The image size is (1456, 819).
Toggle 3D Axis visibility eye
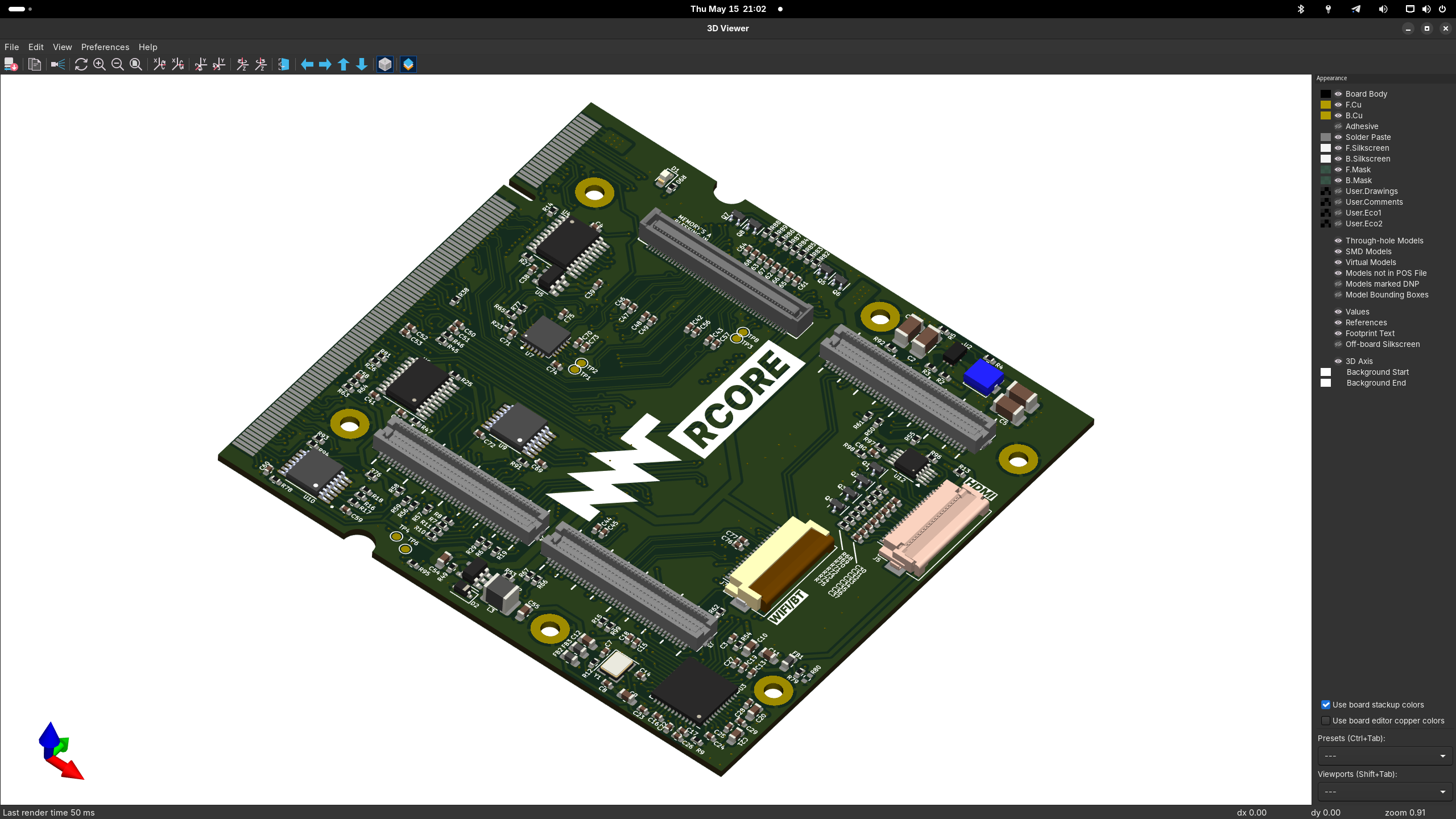coord(1338,361)
